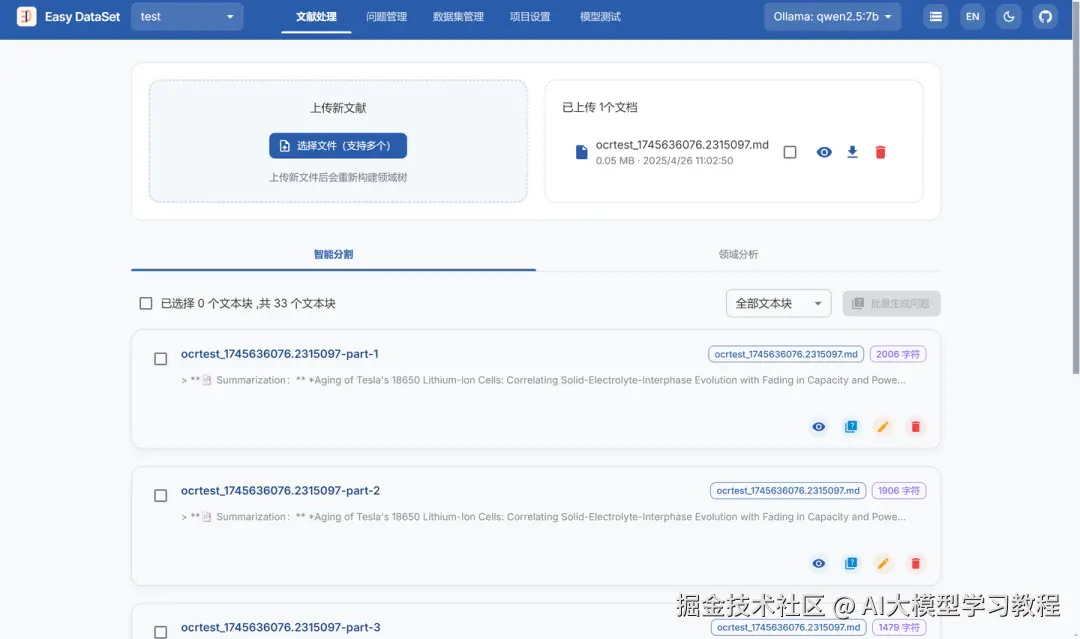Open the task list icon in header
Viewport: 1080px width, 639px height.
[x=935, y=17]
